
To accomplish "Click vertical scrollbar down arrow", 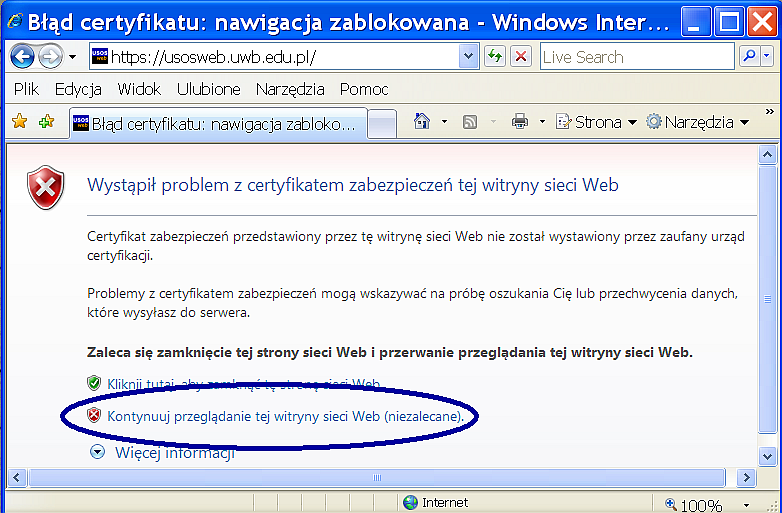I will [767, 456].
